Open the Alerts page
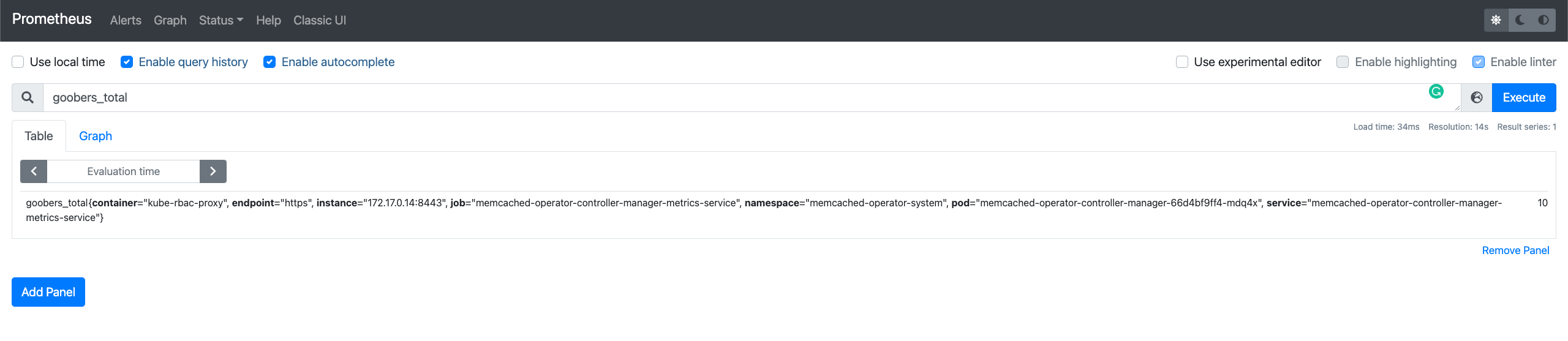The width and height of the screenshot is (1568, 341). pos(126,20)
